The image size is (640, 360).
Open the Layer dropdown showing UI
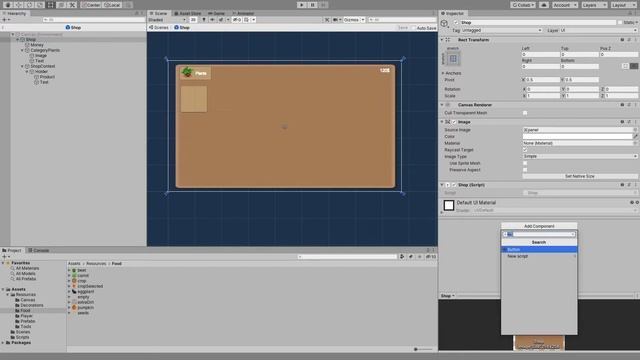coord(598,30)
